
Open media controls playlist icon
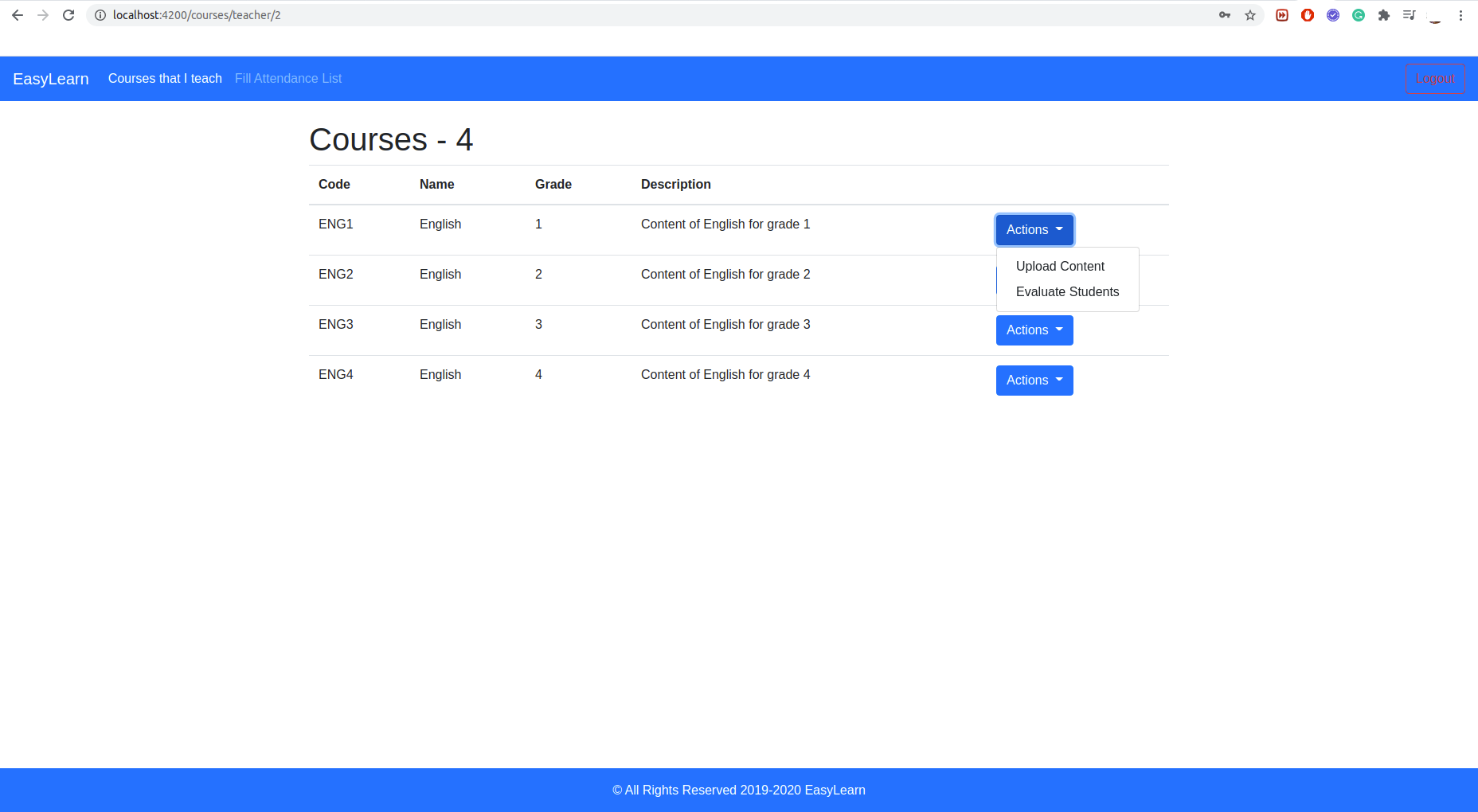[x=1410, y=15]
